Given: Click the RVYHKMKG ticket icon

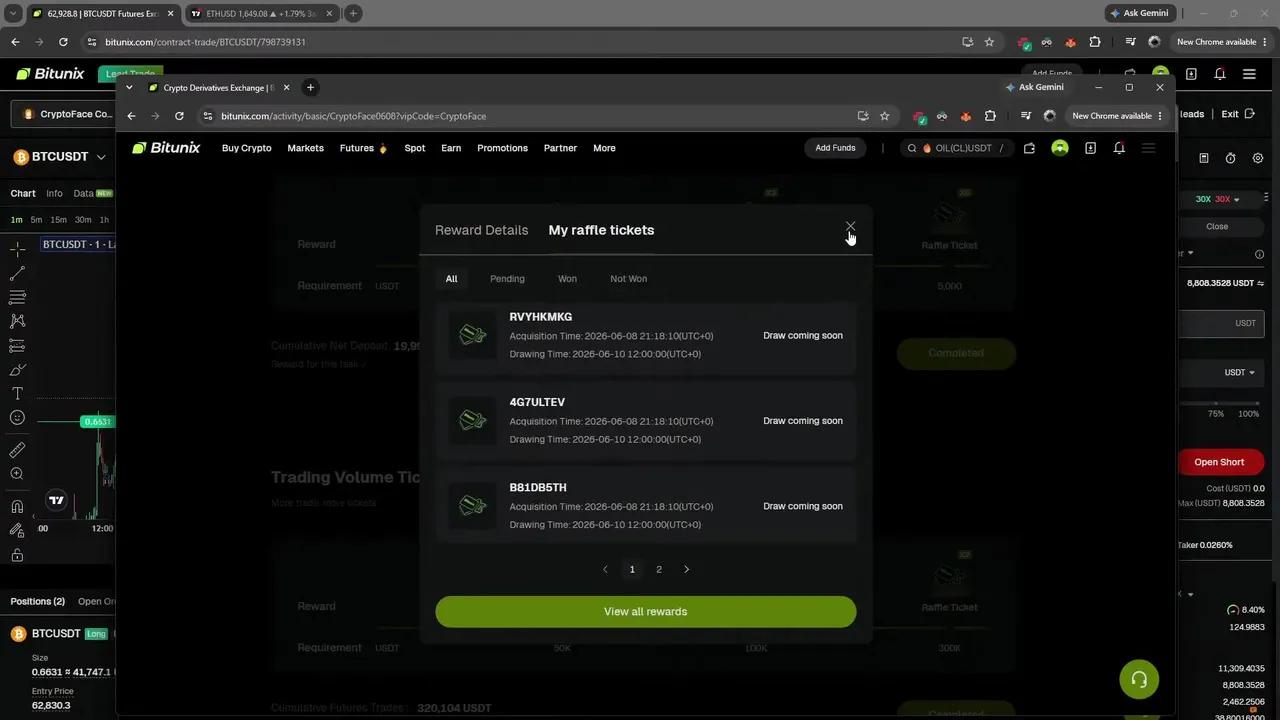Looking at the screenshot, I should pyautogui.click(x=472, y=336).
